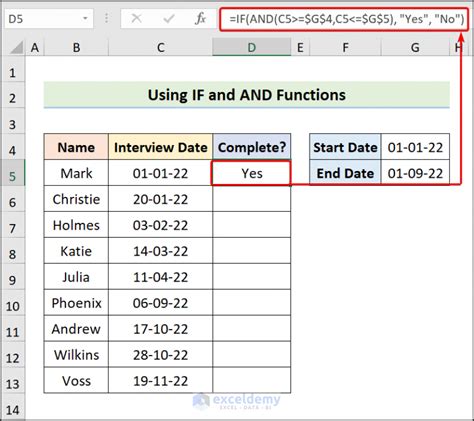Select the date 06-09-22
The width and height of the screenshot is (474, 421).
pyautogui.click(x=160, y=303)
